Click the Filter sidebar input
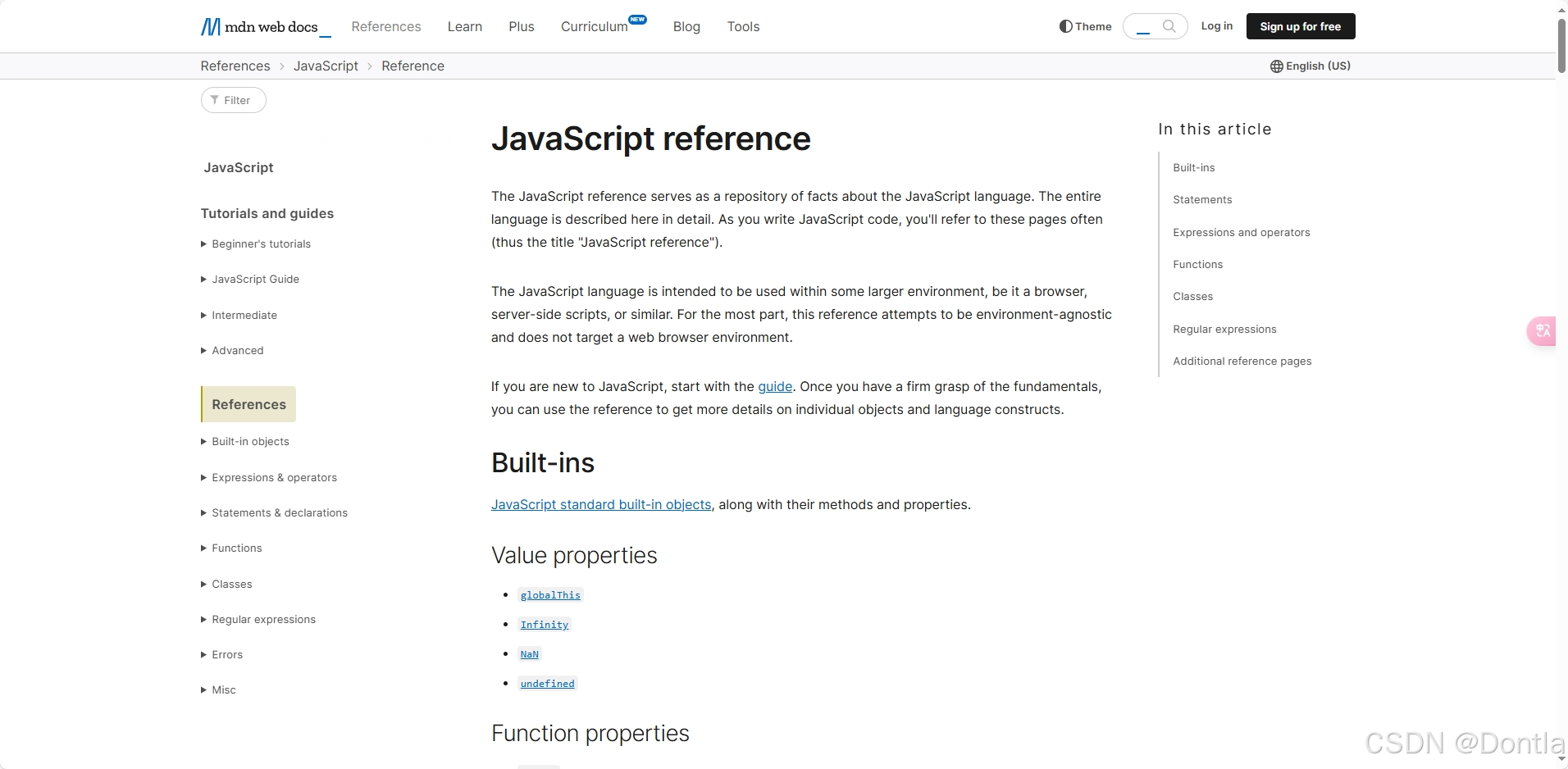The height and width of the screenshot is (769, 1568). [x=234, y=100]
